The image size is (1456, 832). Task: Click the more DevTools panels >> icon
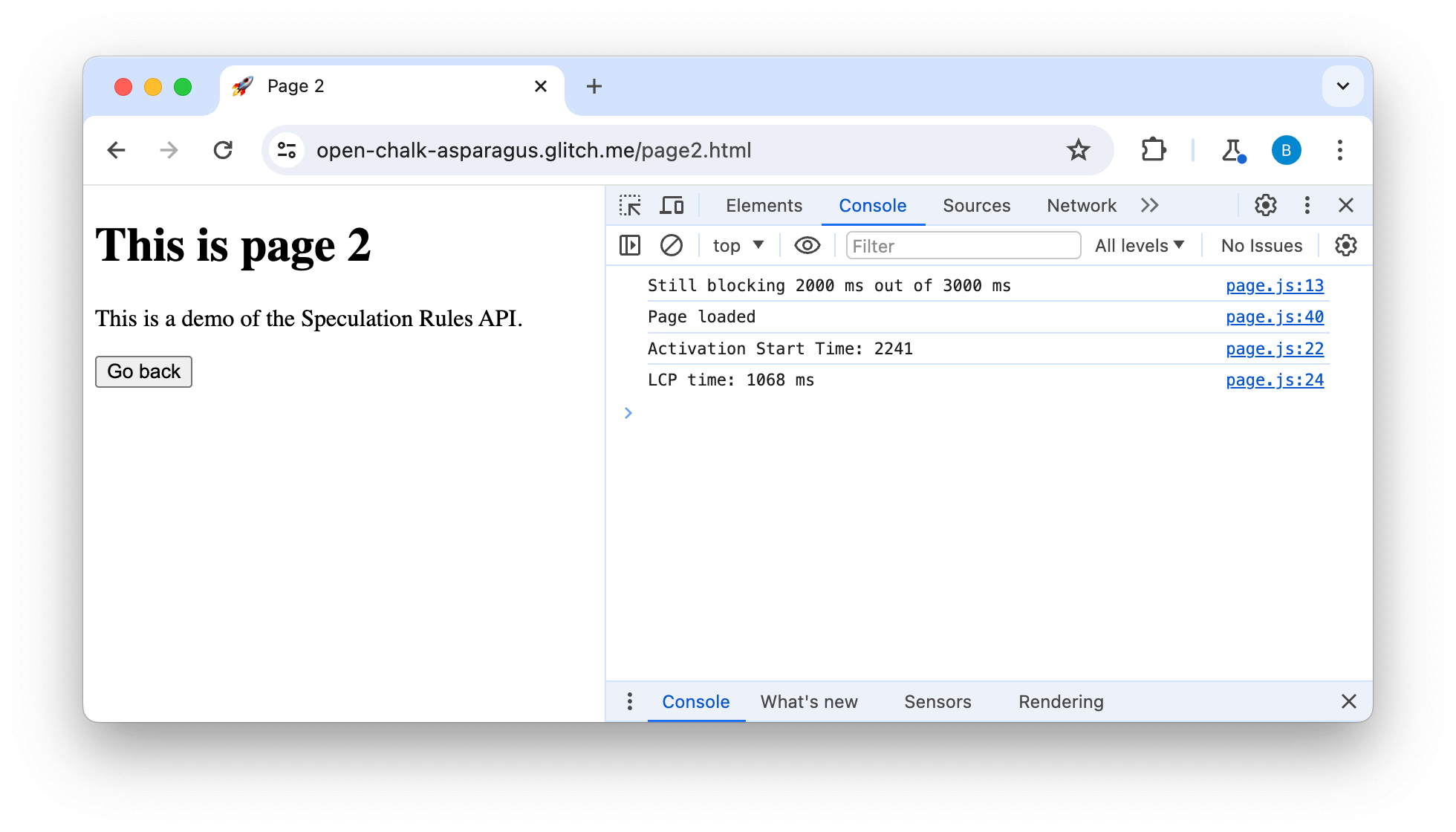coord(1150,205)
